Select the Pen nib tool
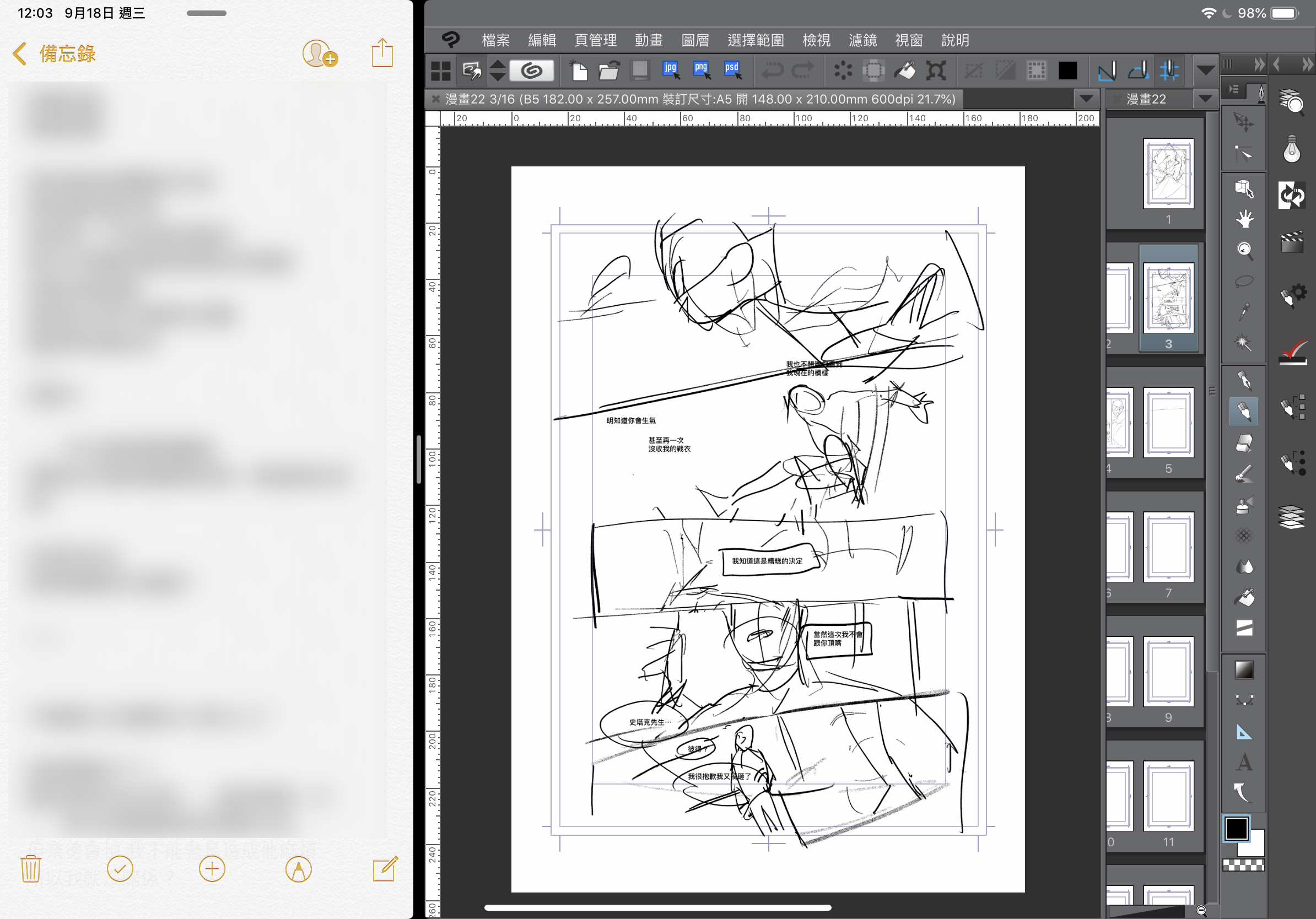Image resolution: width=1316 pixels, height=919 pixels. [1243, 380]
